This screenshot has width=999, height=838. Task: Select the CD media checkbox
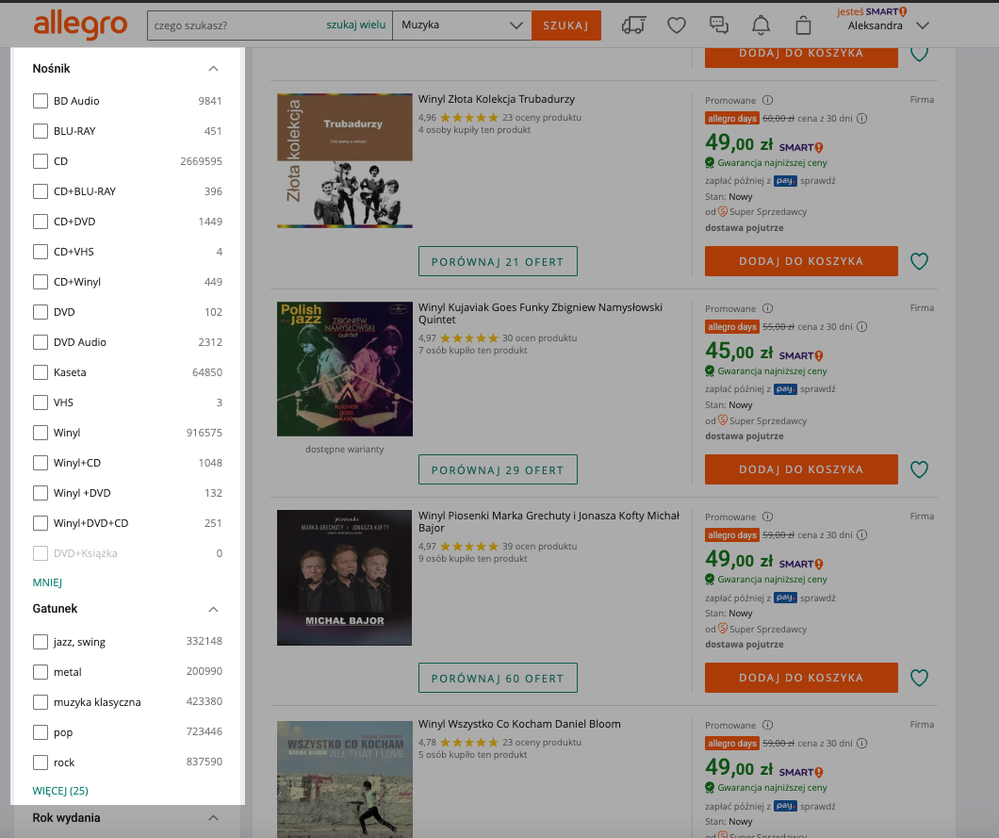coord(40,161)
